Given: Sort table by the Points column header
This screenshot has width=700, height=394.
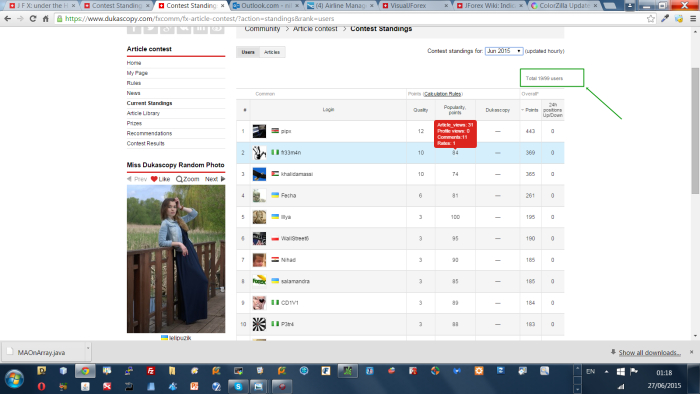Looking at the screenshot, I should pyautogui.click(x=530, y=110).
